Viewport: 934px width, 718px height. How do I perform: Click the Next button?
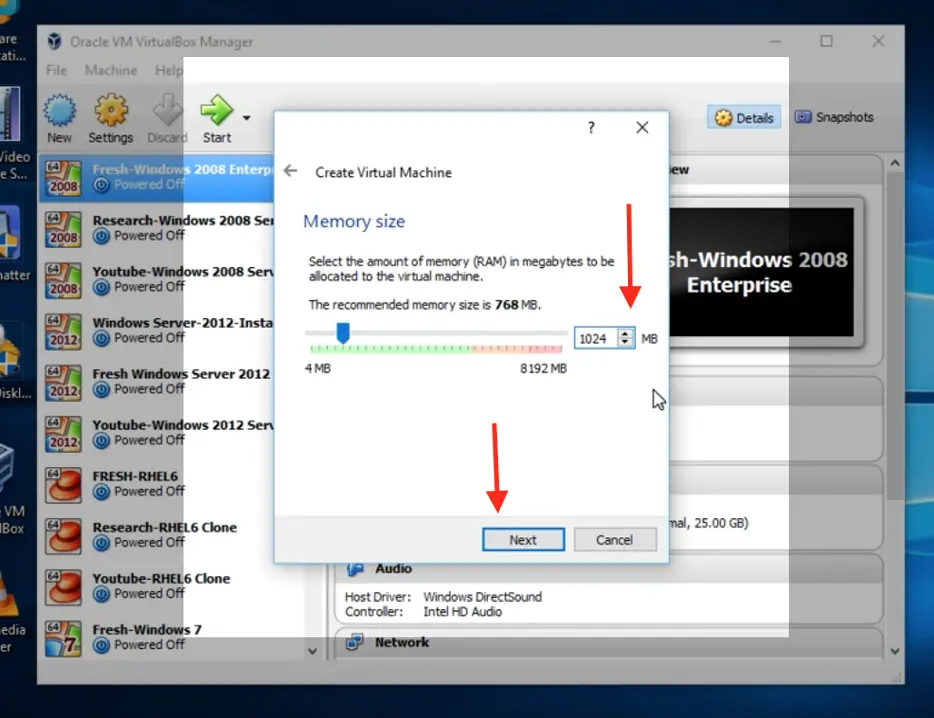[523, 539]
